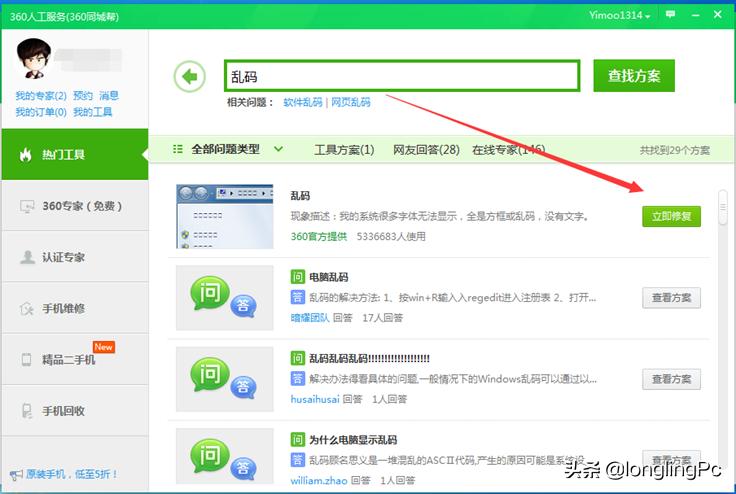Click the 5336683人使用 usage count
The height and width of the screenshot is (494, 736).
[x=391, y=236]
